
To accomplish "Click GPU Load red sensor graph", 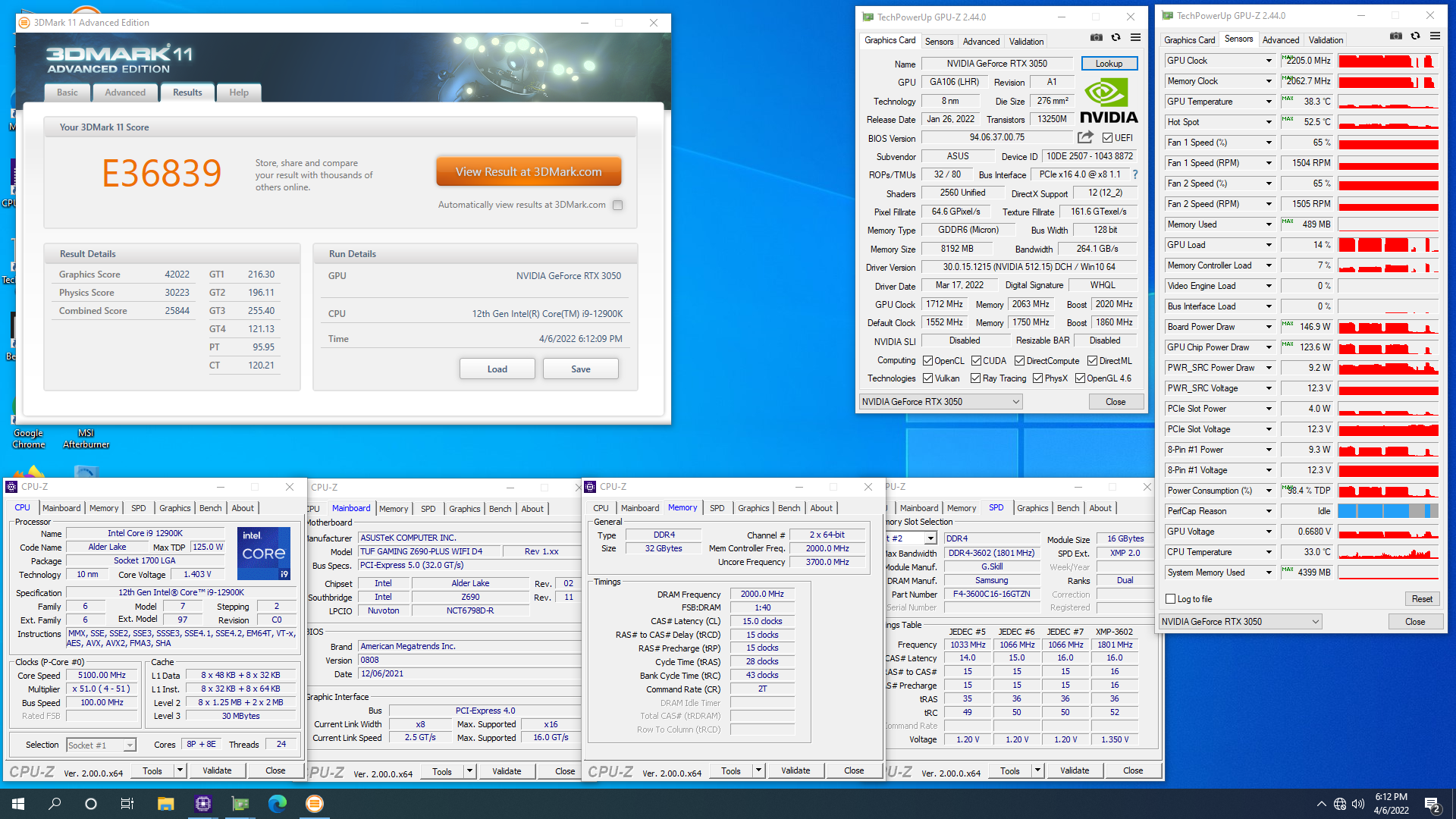I will point(1388,245).
